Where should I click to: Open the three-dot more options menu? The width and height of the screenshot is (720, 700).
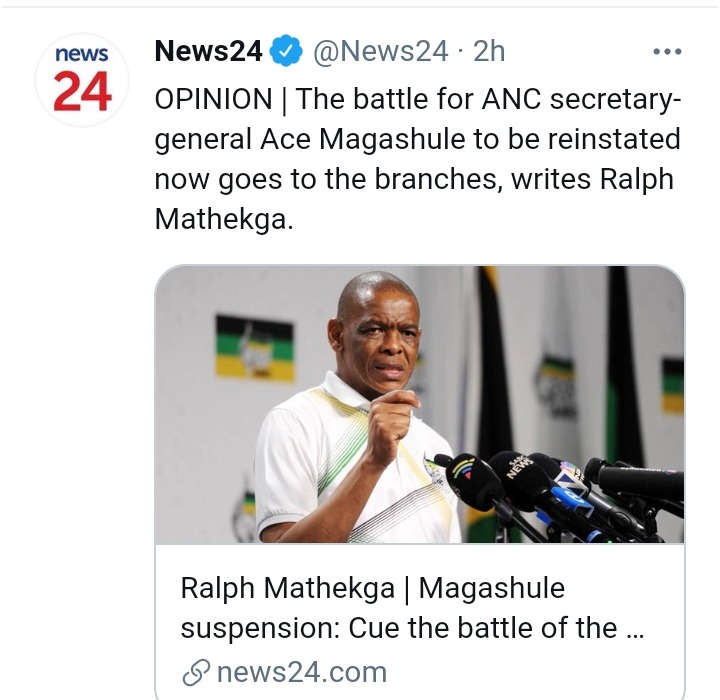[x=666, y=51]
